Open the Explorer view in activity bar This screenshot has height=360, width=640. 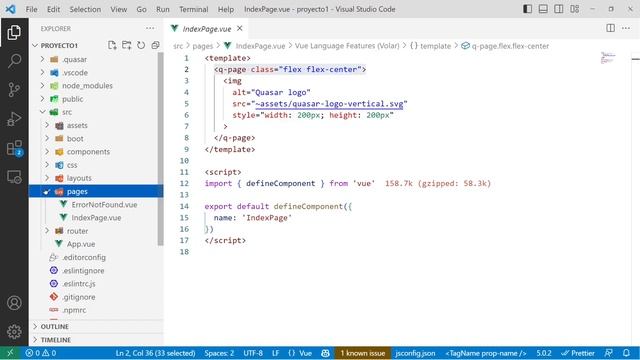click(x=14, y=32)
